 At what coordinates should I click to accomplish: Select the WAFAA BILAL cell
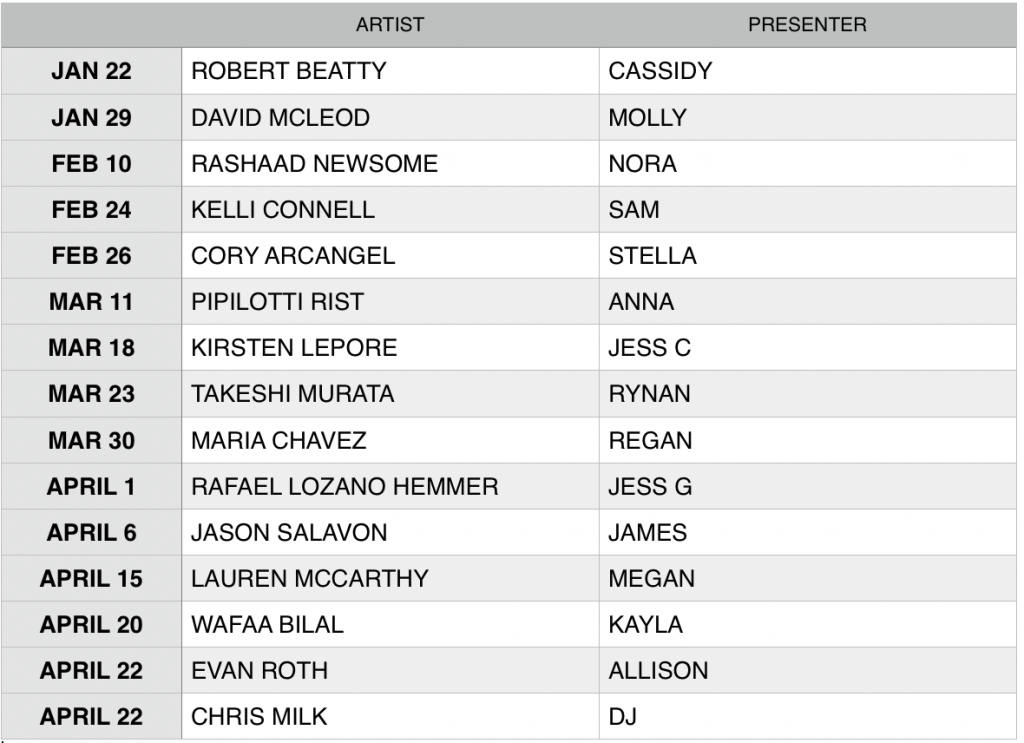pyautogui.click(x=390, y=625)
